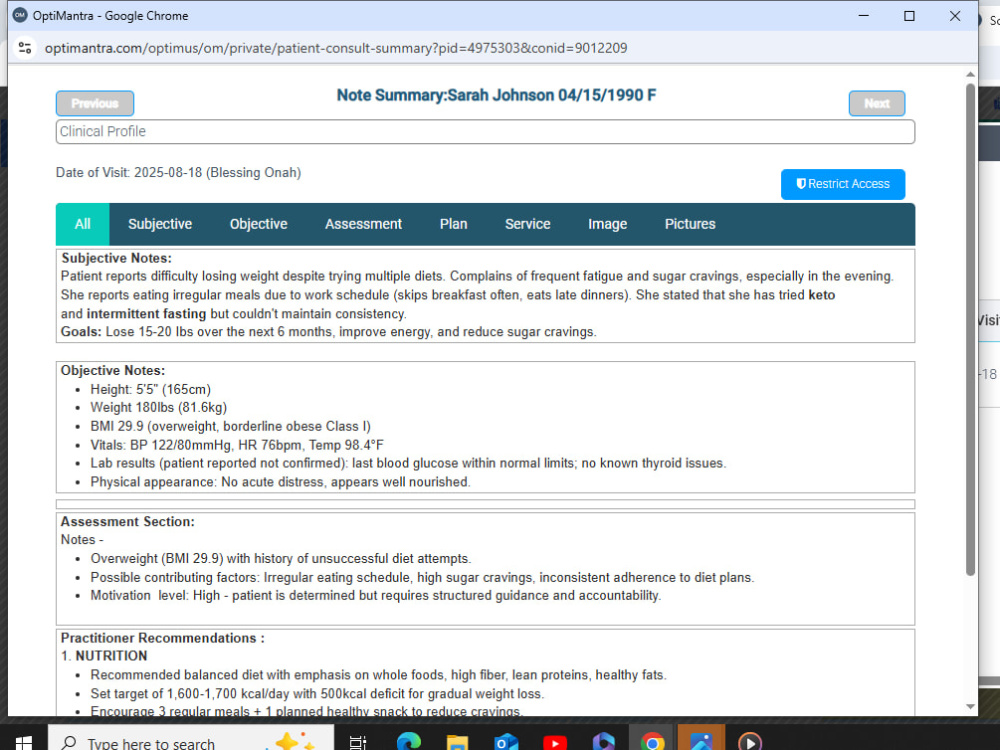Image resolution: width=1000 pixels, height=750 pixels.
Task: Open the media player taskbar icon
Action: click(750, 742)
